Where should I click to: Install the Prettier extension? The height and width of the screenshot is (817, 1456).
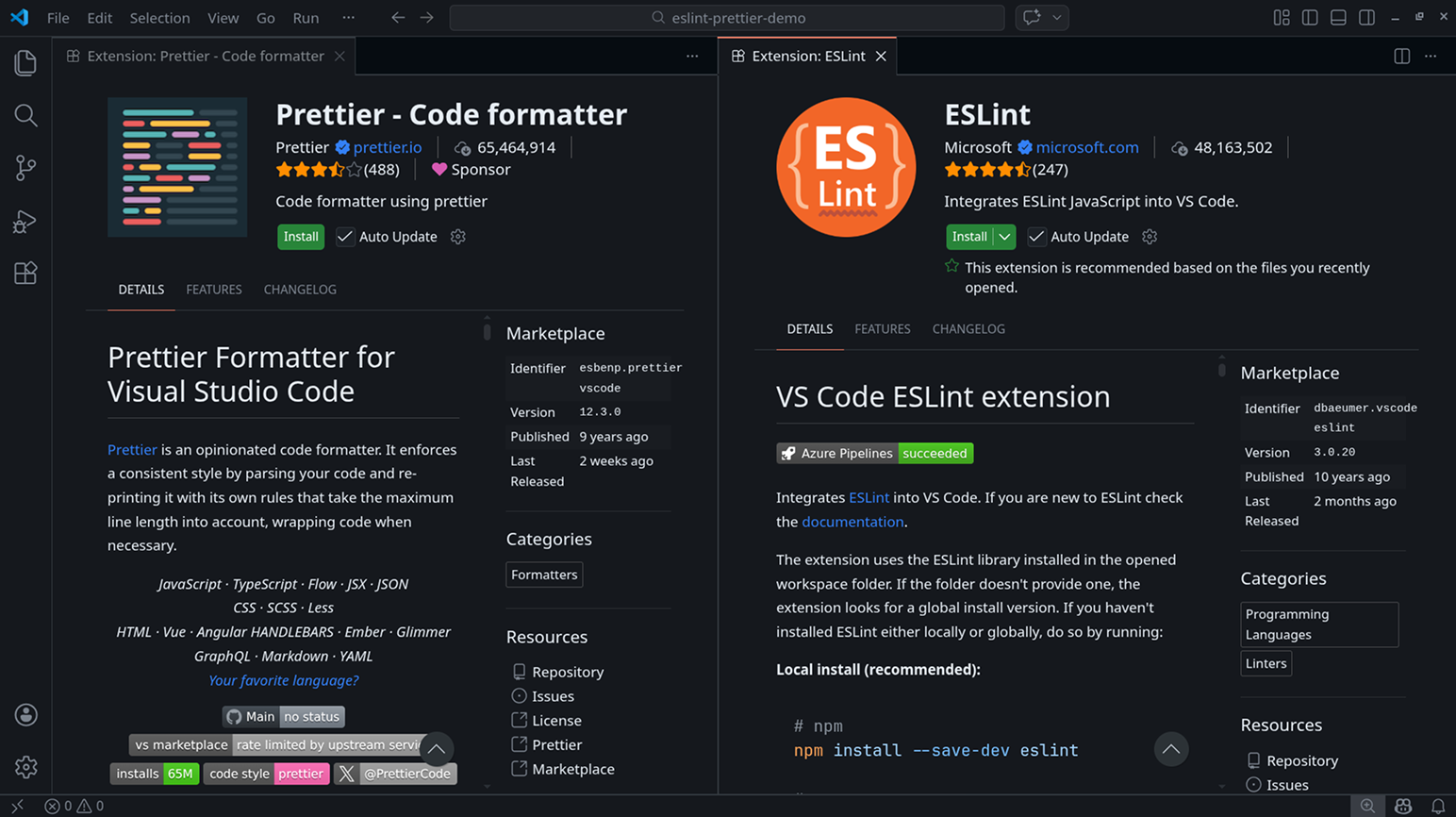[x=301, y=237]
